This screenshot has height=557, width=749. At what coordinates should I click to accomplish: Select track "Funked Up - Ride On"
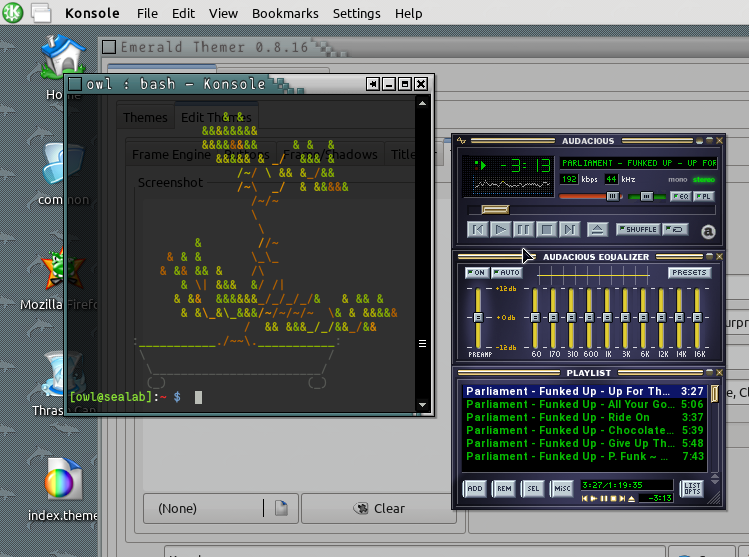585,417
